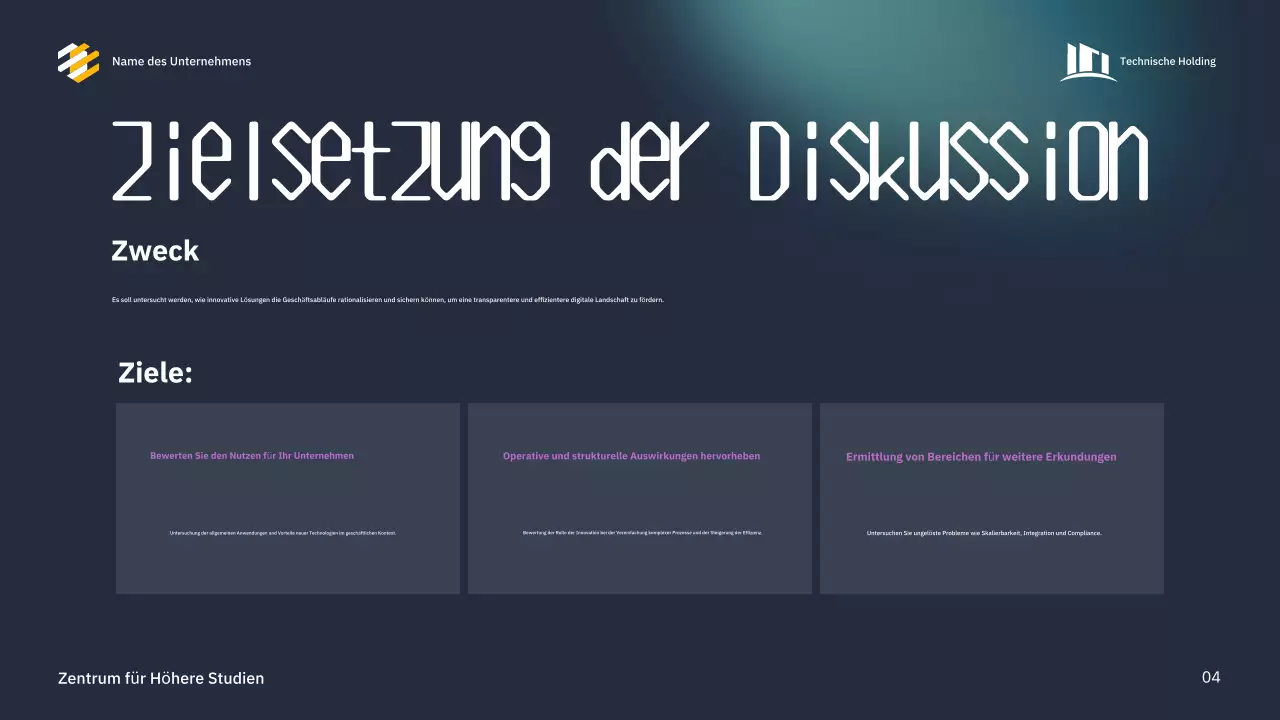Select the 'Zweck' heading
1280x720 pixels.
(x=155, y=252)
